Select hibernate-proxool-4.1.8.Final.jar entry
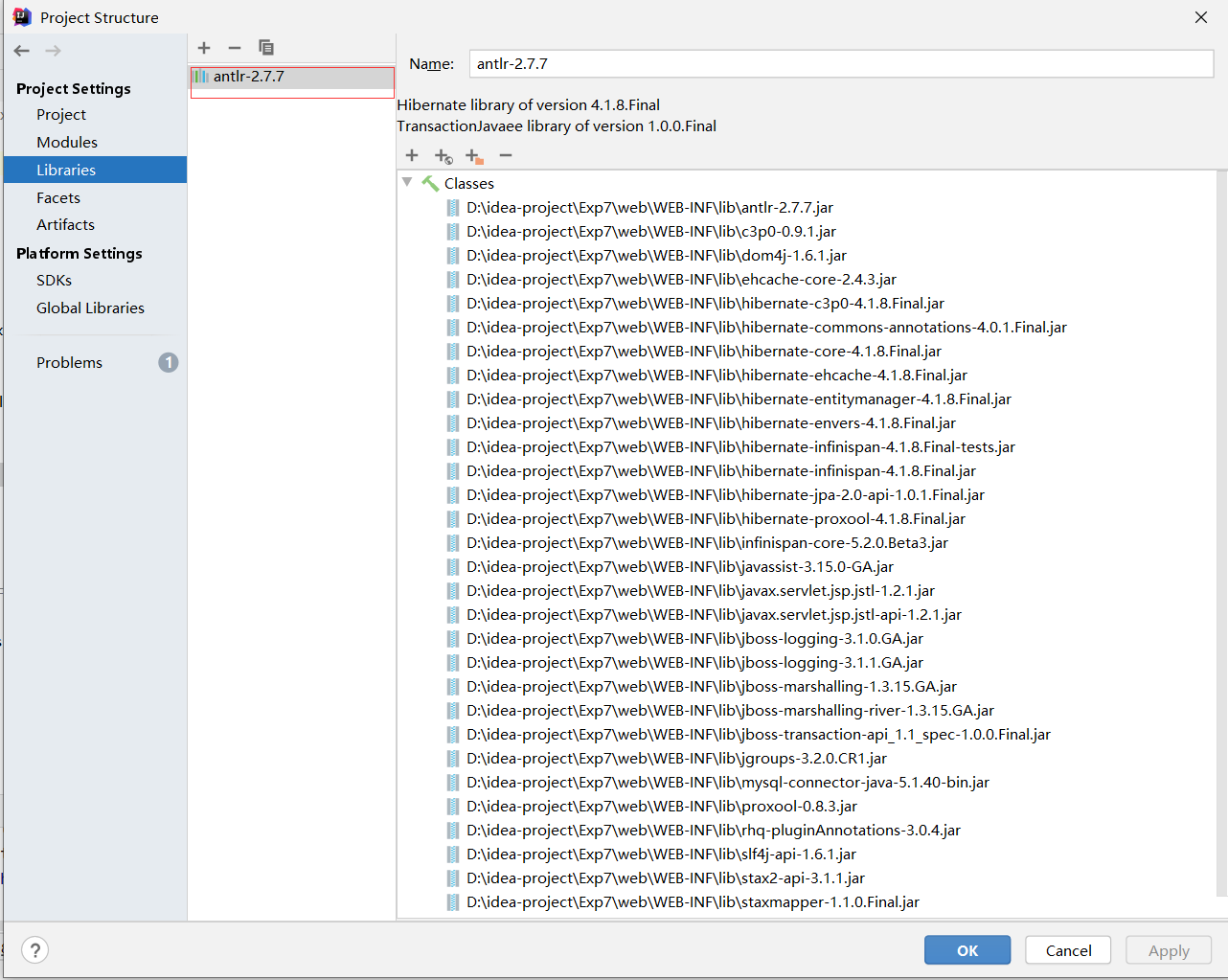Image resolution: width=1228 pixels, height=980 pixels. [716, 519]
